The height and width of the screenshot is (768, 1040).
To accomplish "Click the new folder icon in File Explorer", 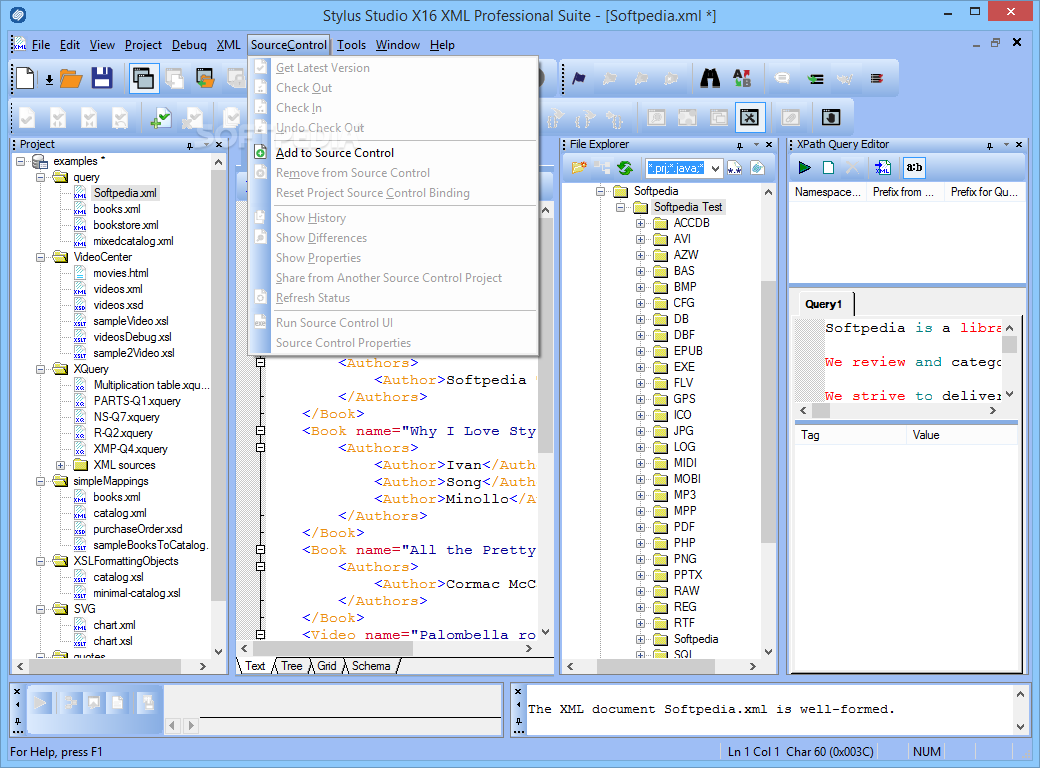I will pyautogui.click(x=579, y=168).
